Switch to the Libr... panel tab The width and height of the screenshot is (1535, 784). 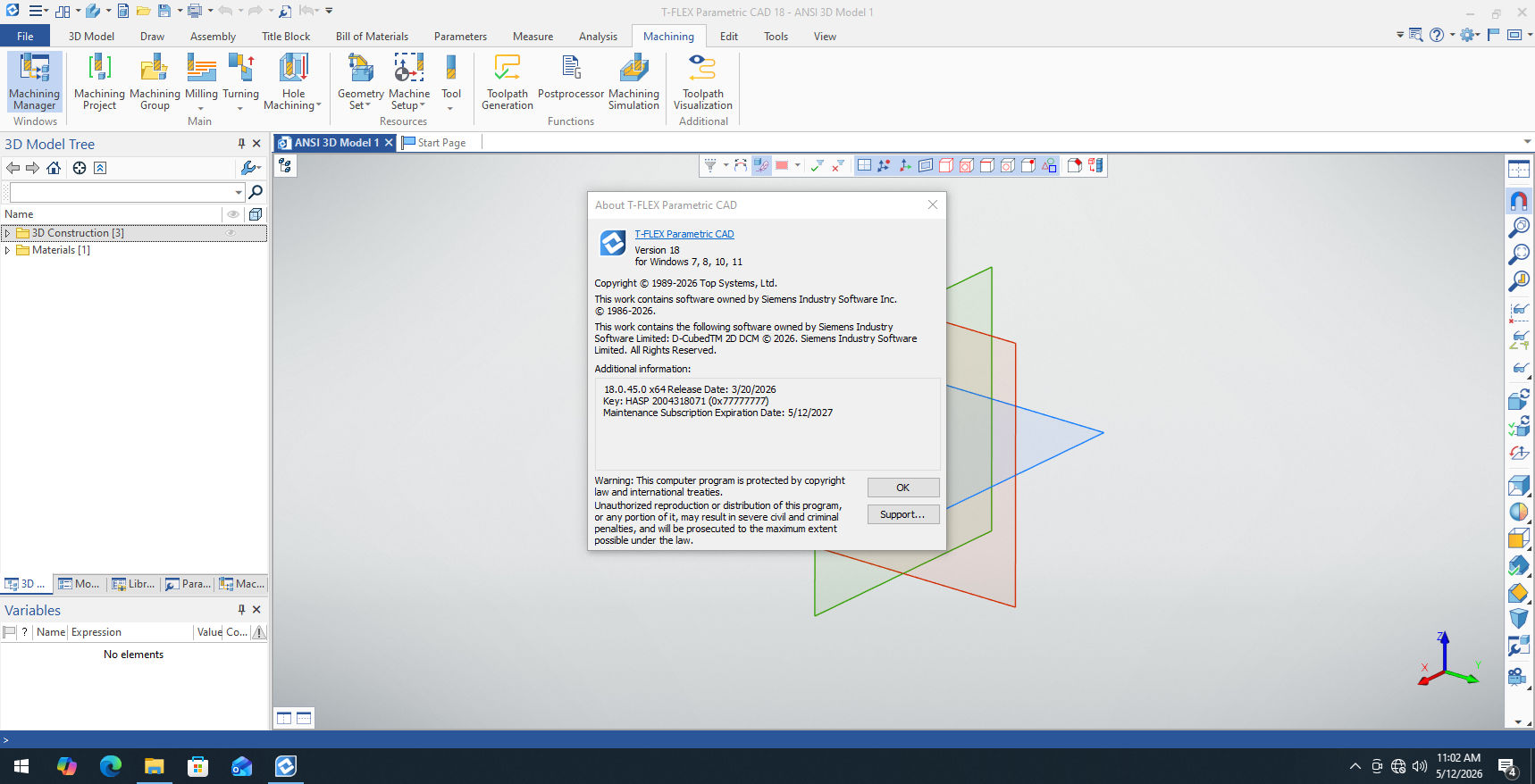(x=133, y=584)
